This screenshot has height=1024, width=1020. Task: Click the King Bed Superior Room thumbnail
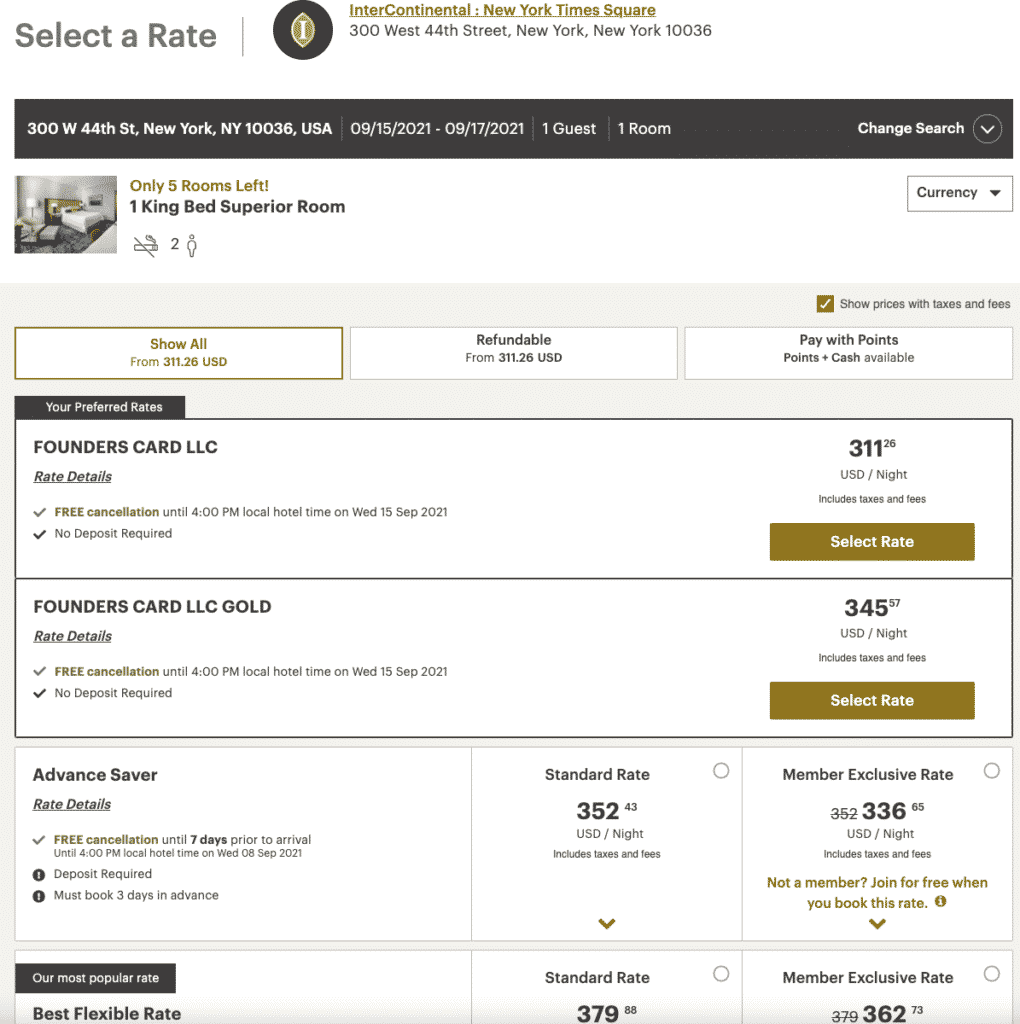tap(66, 214)
